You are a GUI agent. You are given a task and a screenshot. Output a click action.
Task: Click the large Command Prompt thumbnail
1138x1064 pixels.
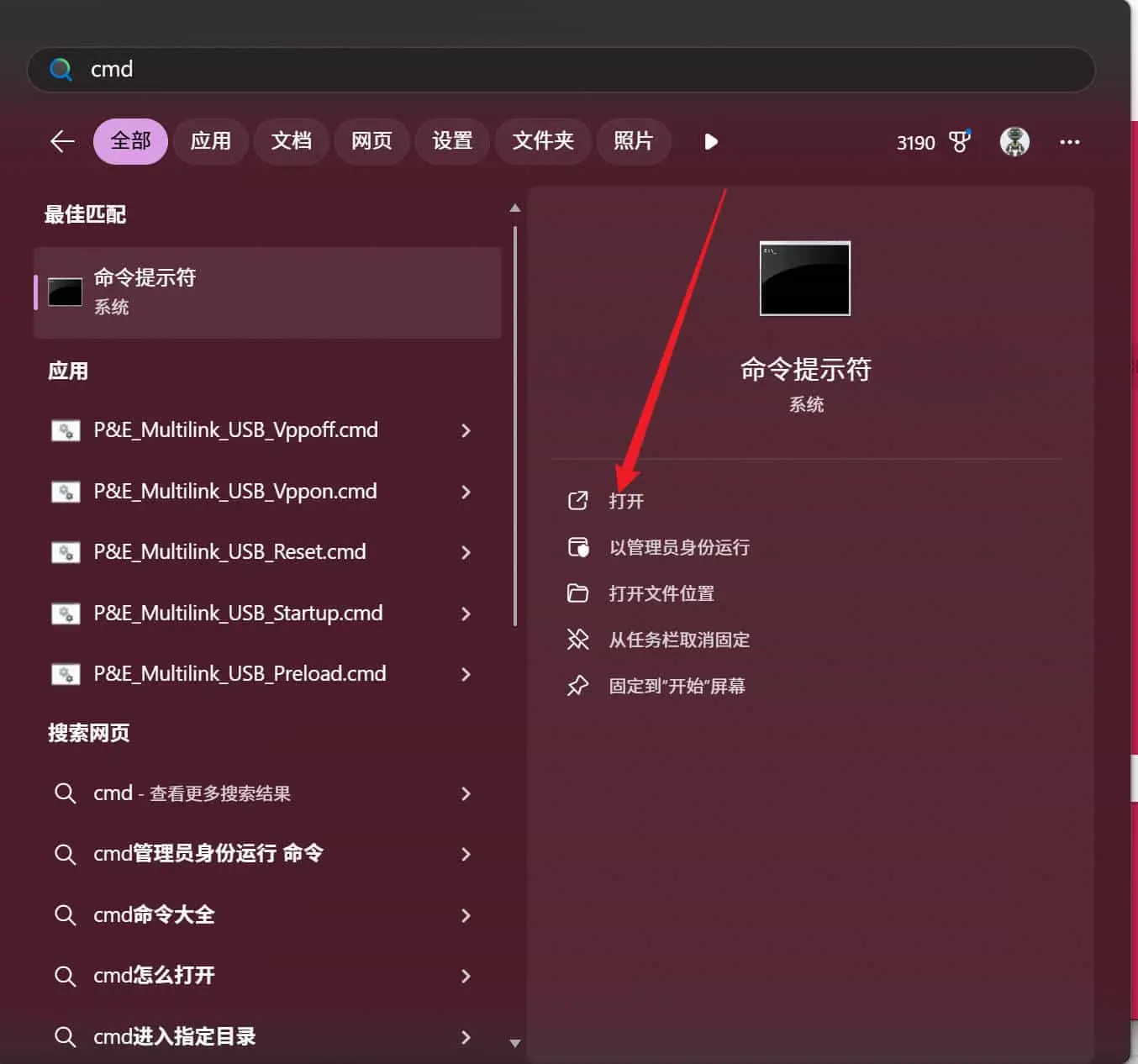point(804,278)
